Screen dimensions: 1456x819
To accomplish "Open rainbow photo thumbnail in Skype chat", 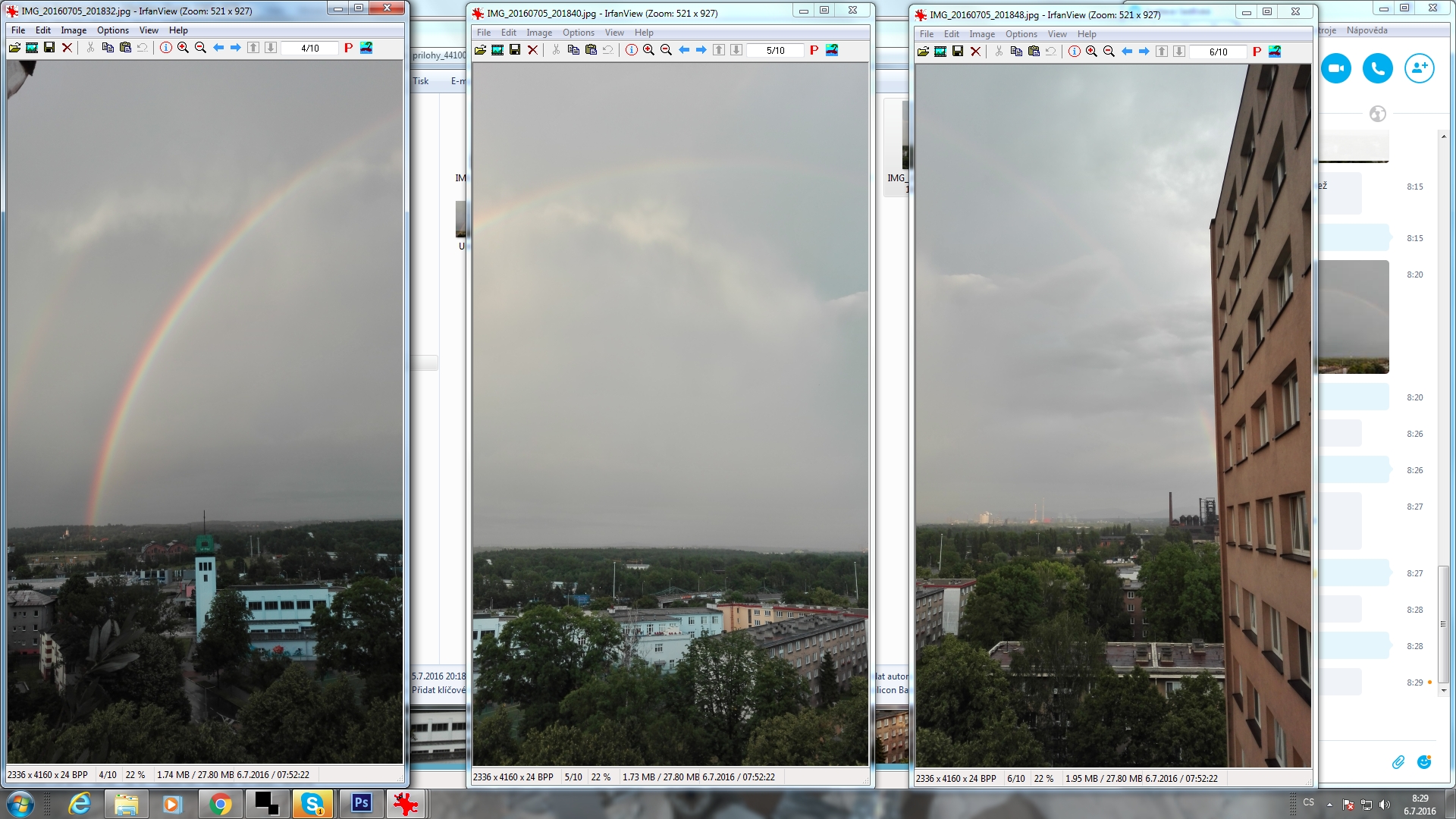I will click(x=1354, y=317).
